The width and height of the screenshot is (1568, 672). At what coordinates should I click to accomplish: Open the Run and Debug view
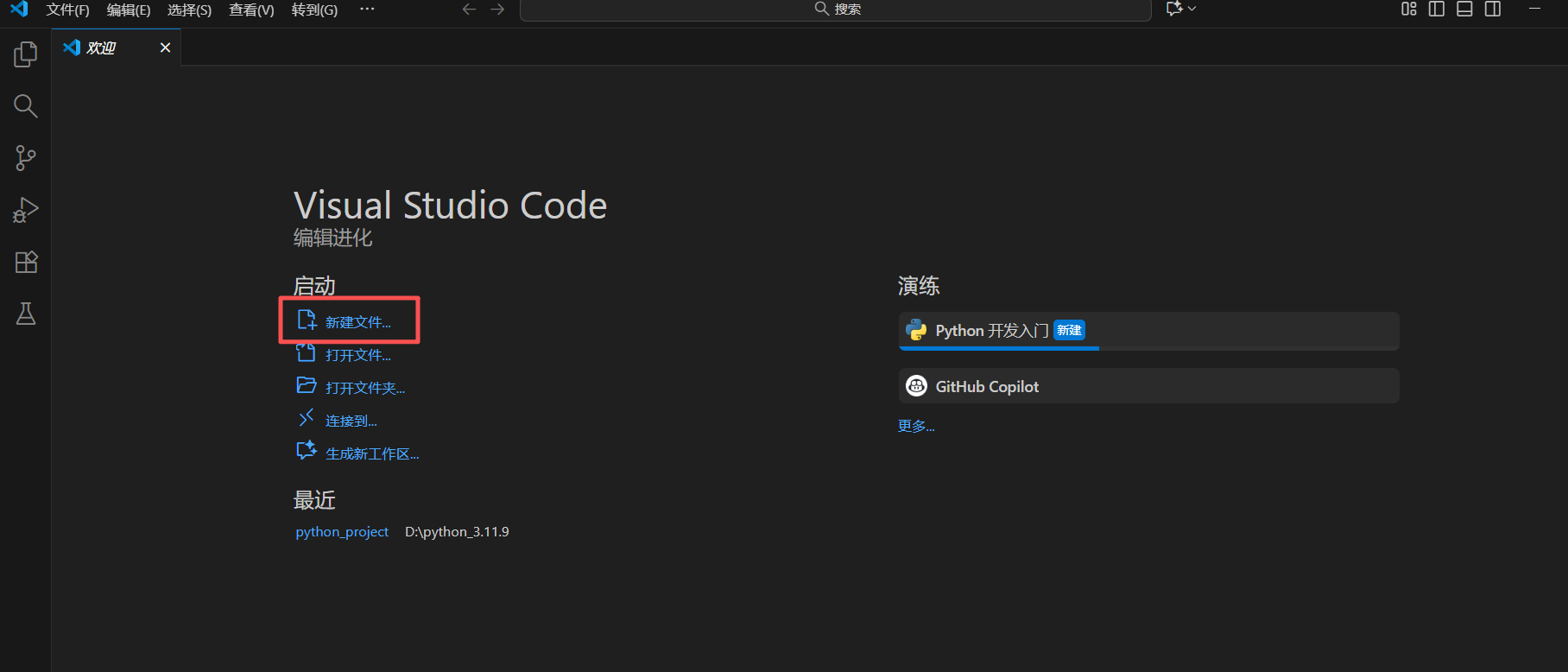coord(26,210)
